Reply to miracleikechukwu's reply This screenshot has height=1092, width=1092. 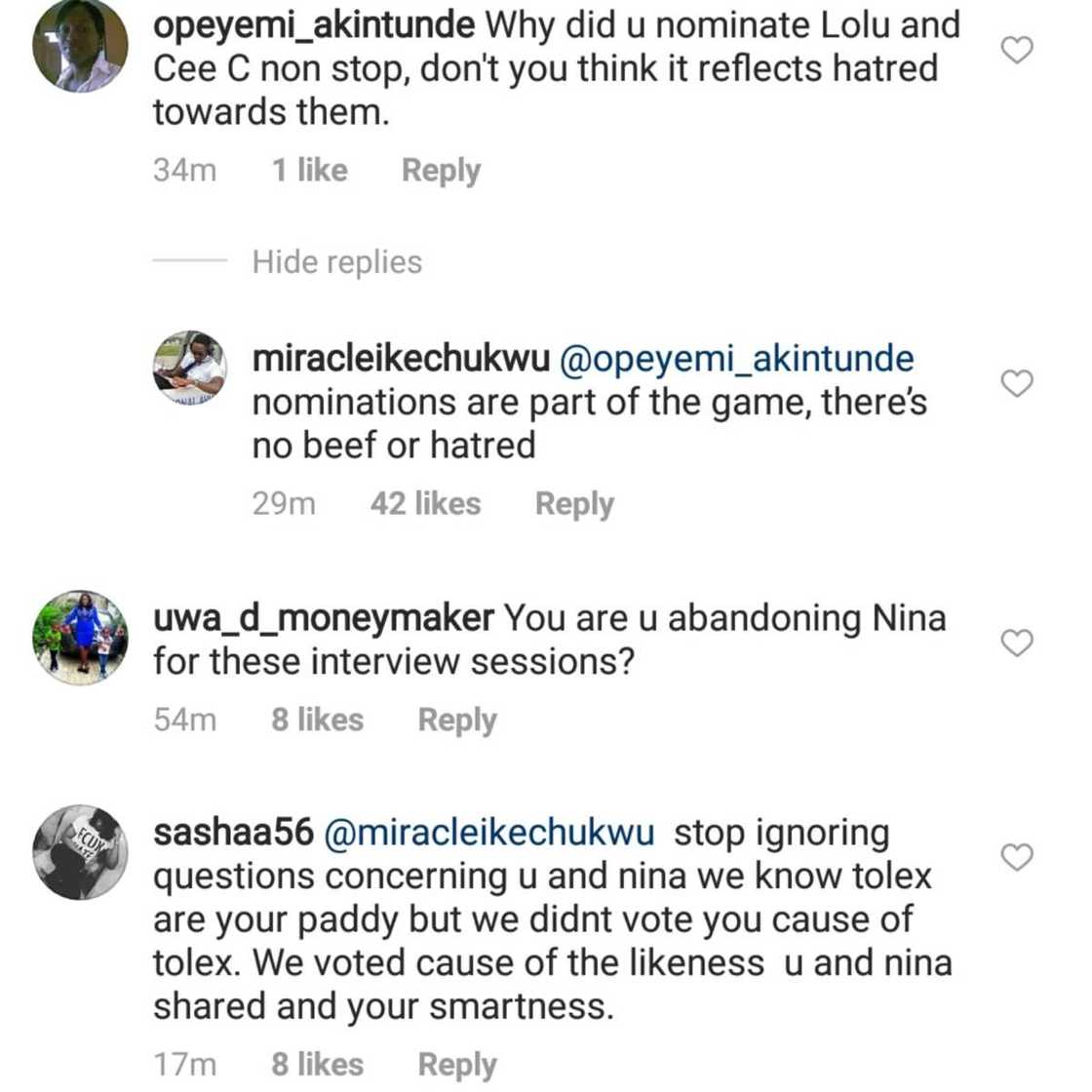click(573, 503)
